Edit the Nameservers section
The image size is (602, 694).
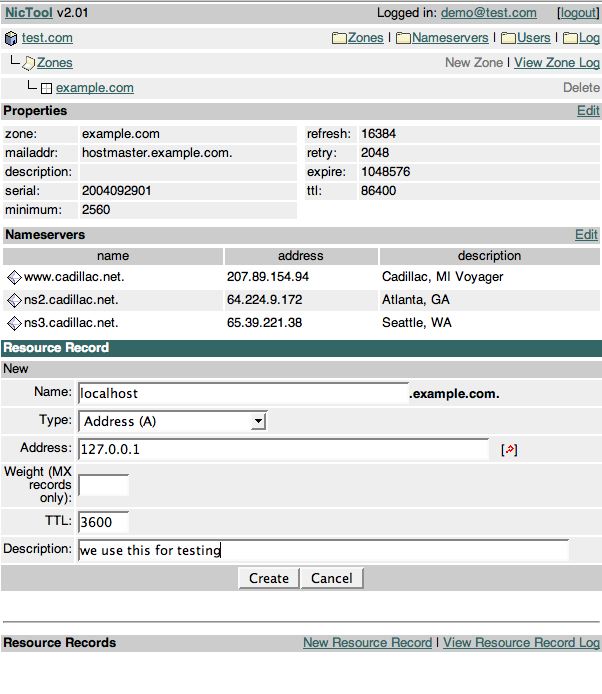click(586, 235)
